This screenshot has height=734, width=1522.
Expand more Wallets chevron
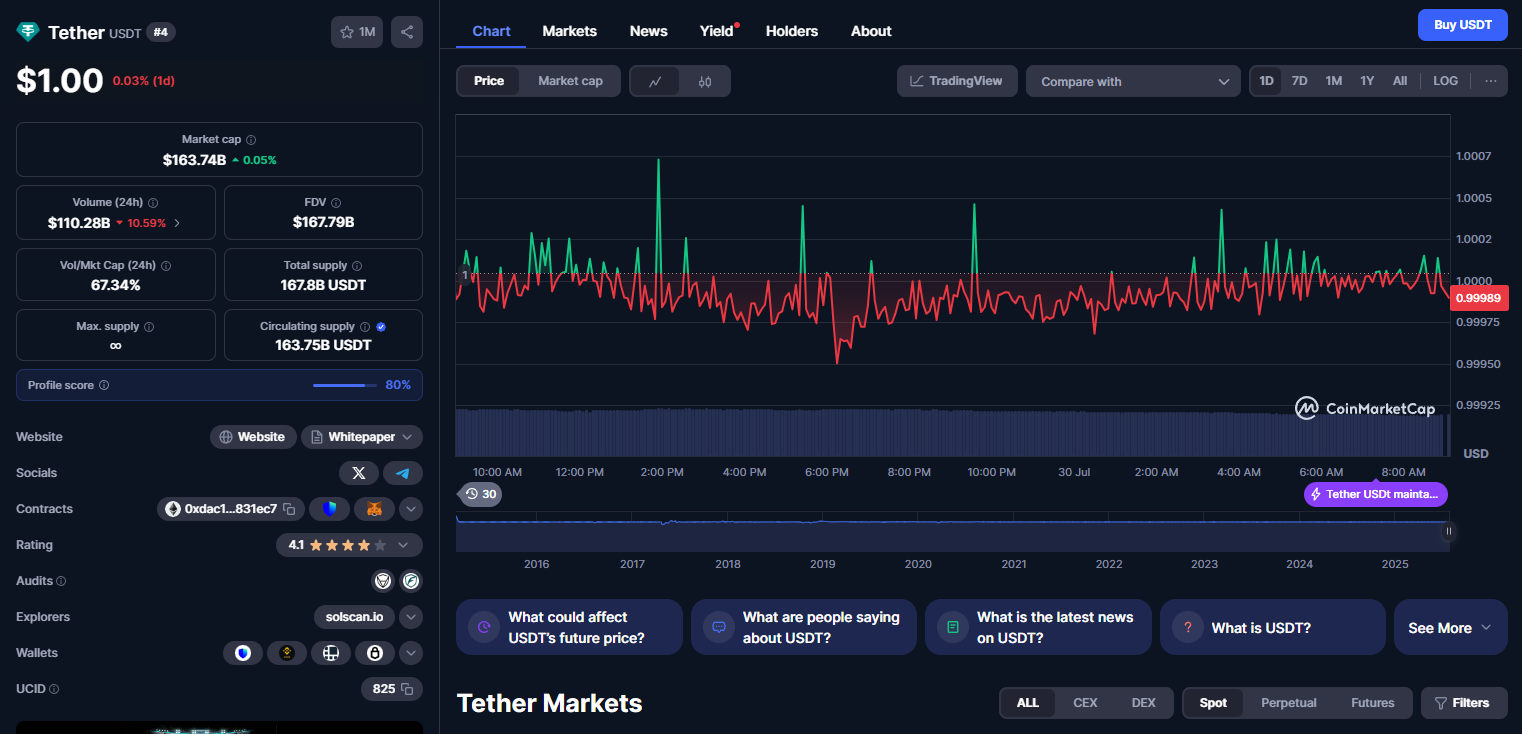pos(411,653)
